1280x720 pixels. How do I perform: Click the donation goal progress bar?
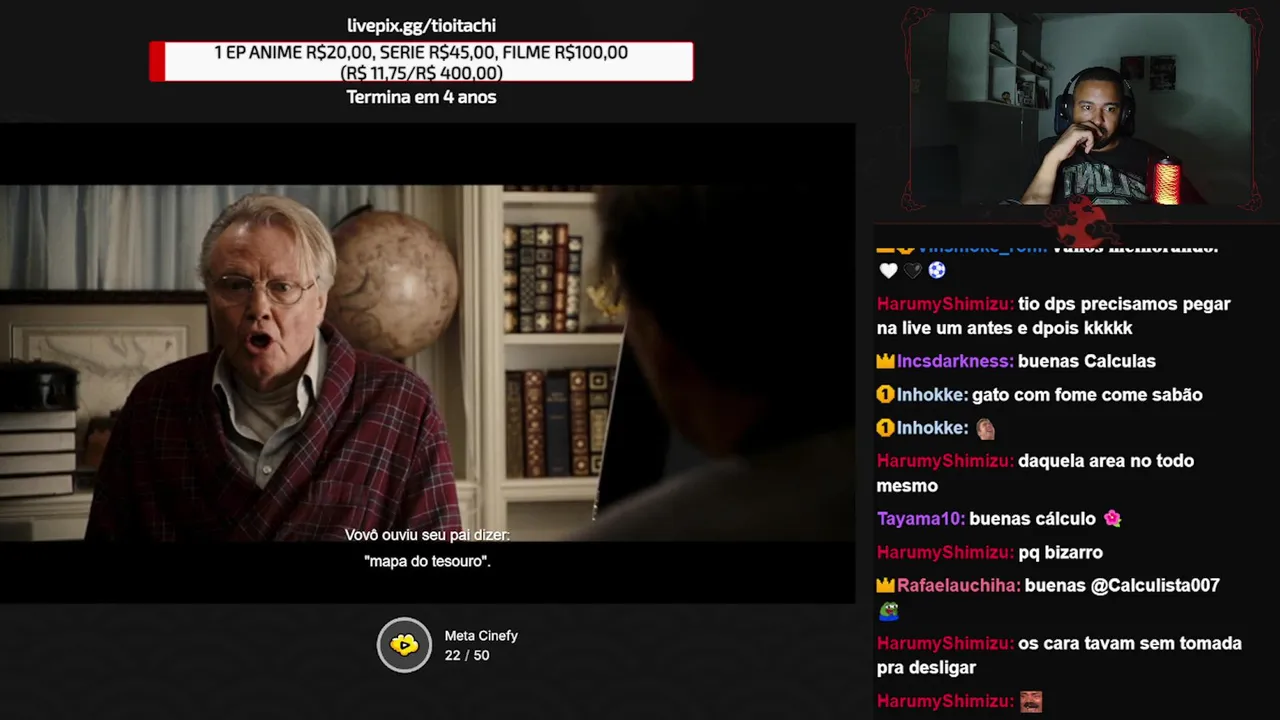421,62
